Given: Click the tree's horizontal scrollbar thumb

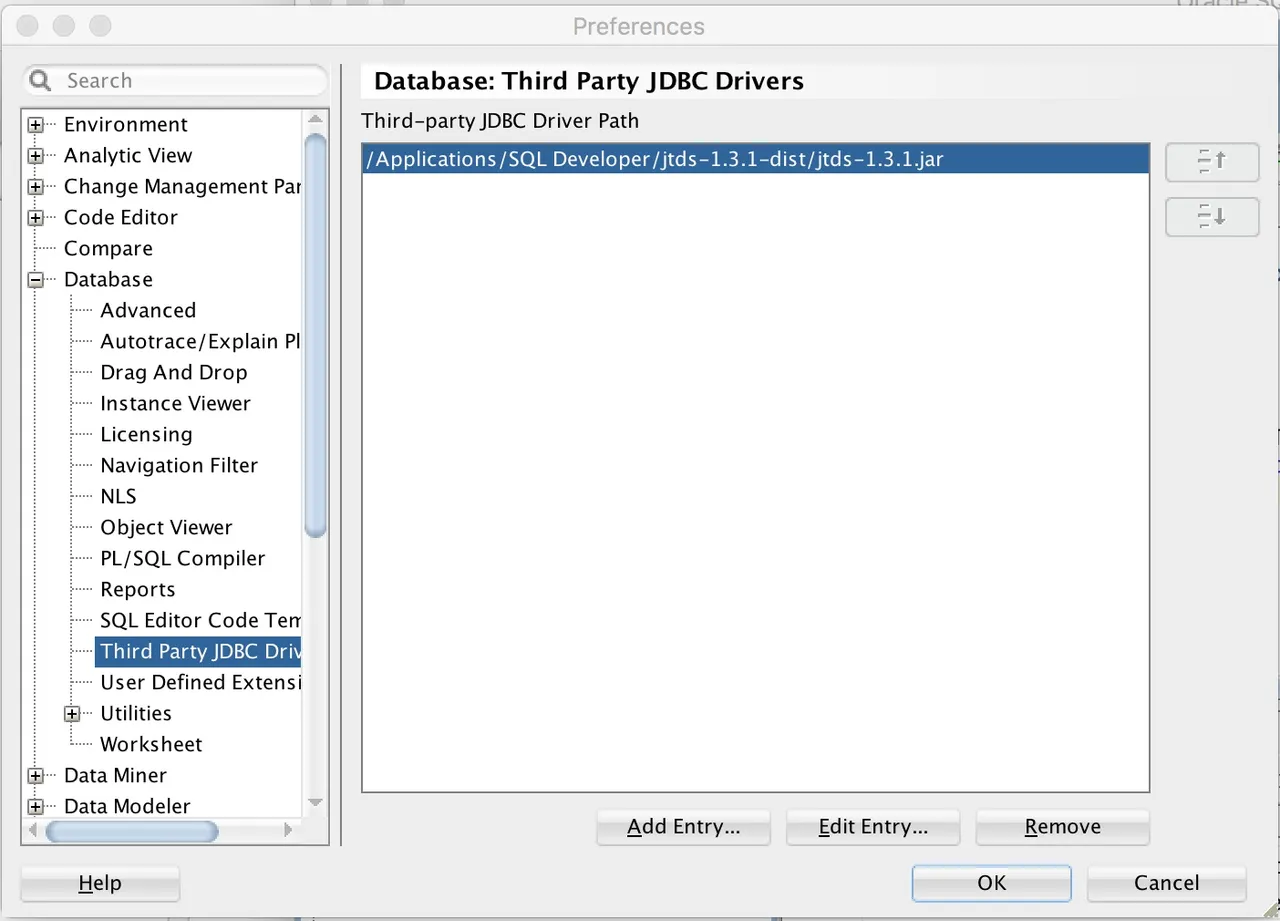Looking at the screenshot, I should (x=132, y=830).
